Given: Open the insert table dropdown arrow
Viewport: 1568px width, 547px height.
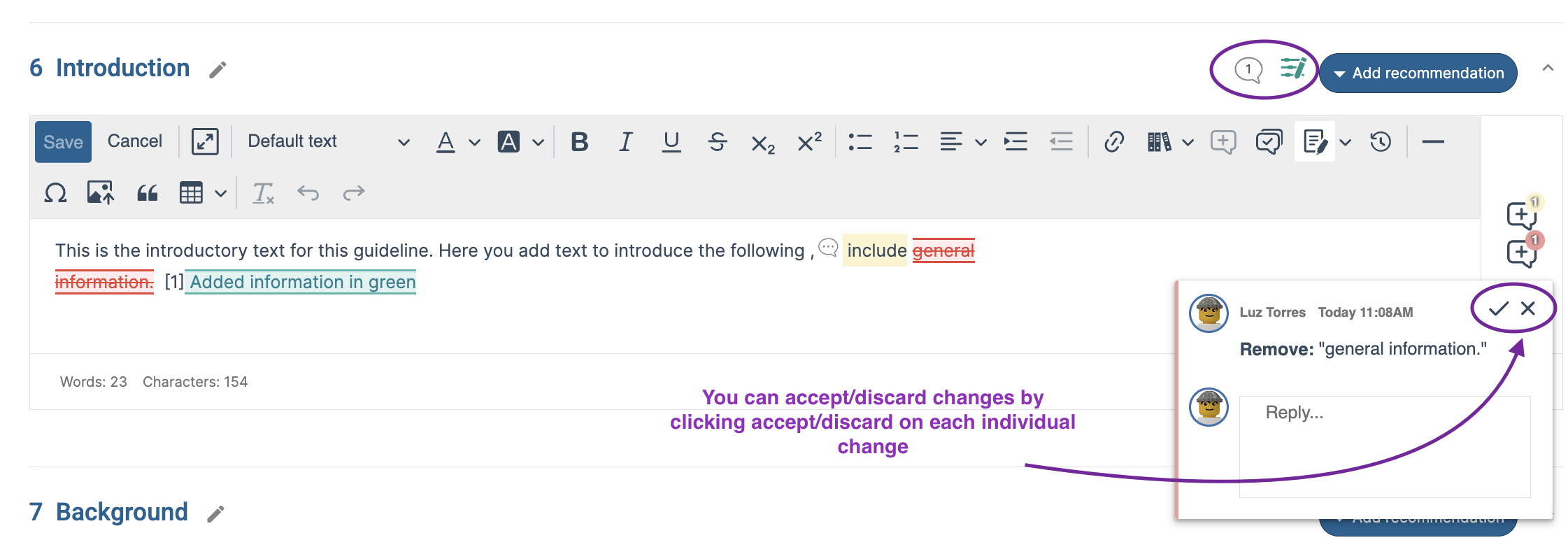Looking at the screenshot, I should click(x=221, y=194).
